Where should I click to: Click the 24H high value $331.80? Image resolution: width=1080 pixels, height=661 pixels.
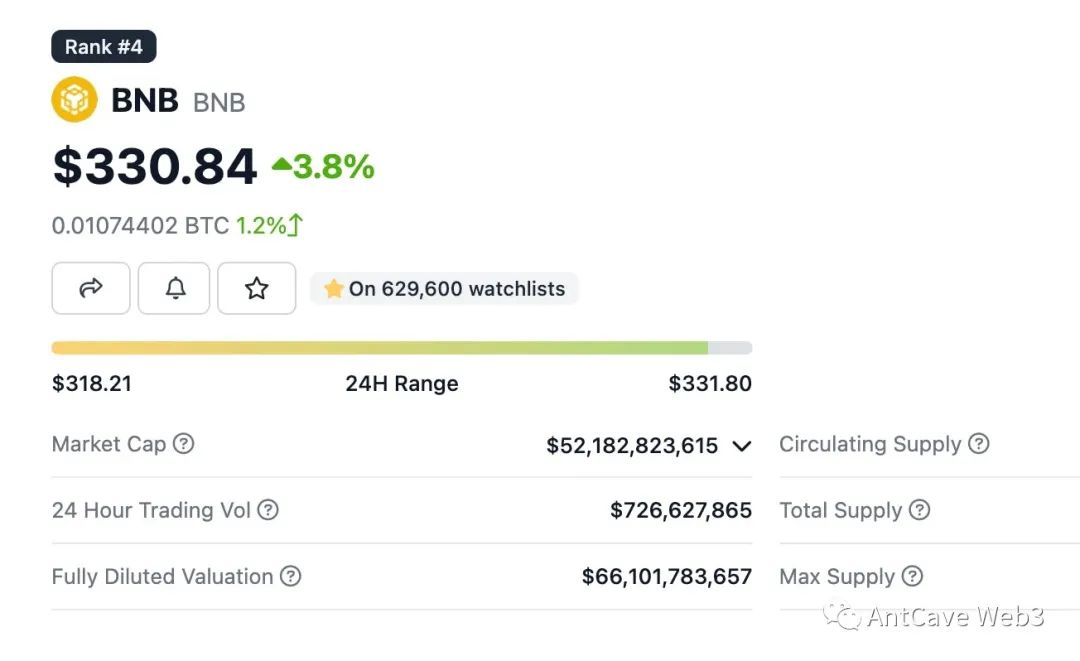coord(710,384)
